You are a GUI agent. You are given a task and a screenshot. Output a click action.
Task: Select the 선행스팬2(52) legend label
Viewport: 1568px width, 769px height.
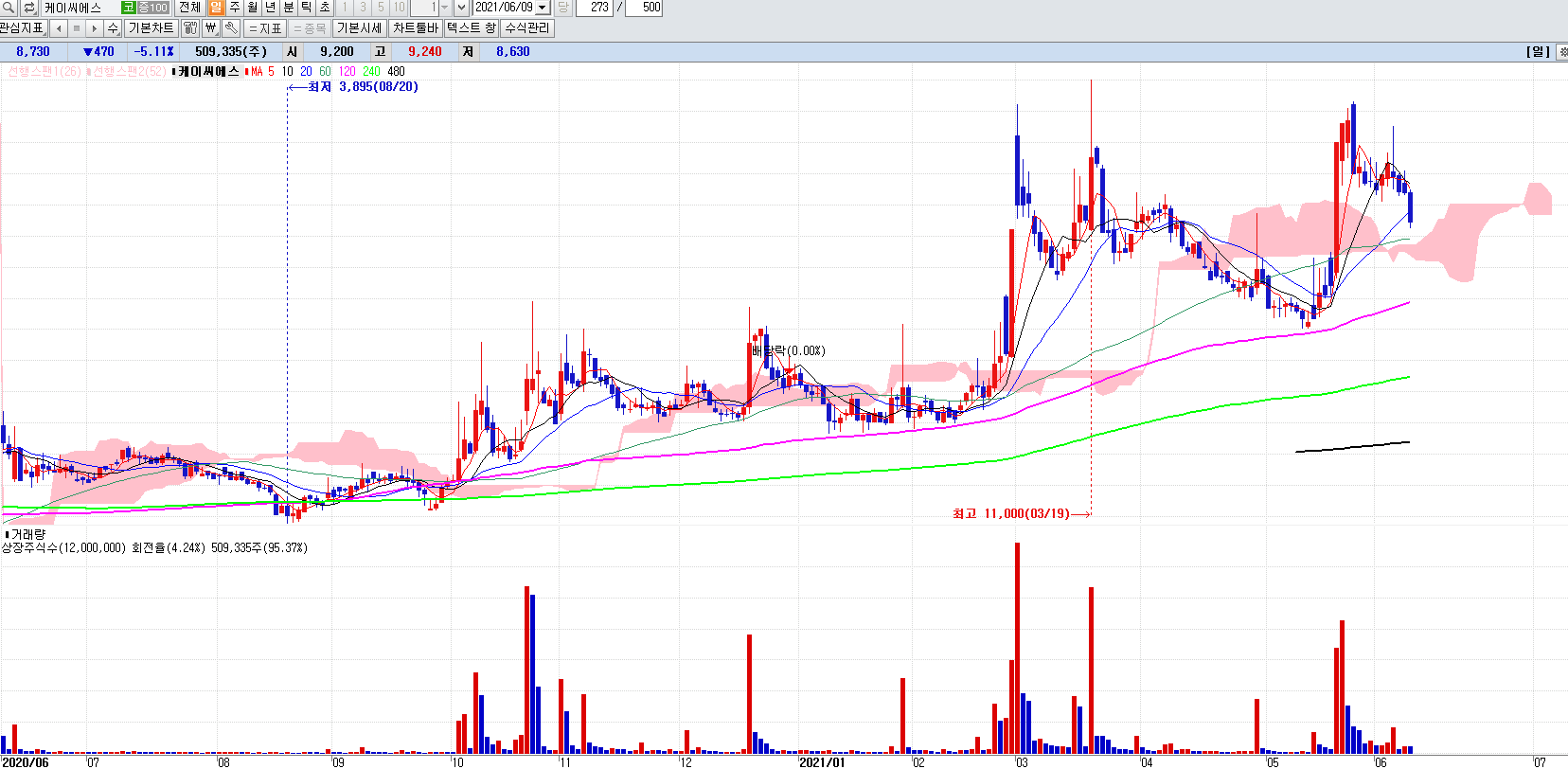tap(126, 71)
